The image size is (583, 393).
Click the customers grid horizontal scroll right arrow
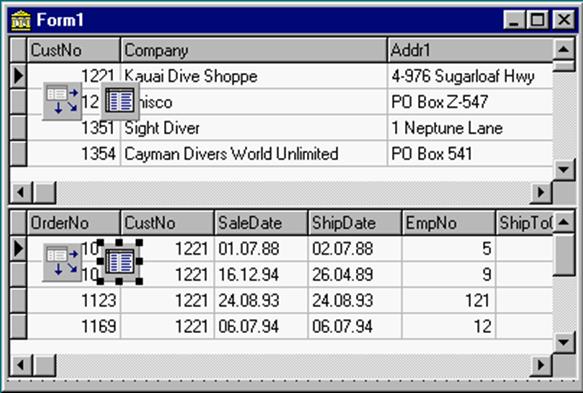click(541, 192)
